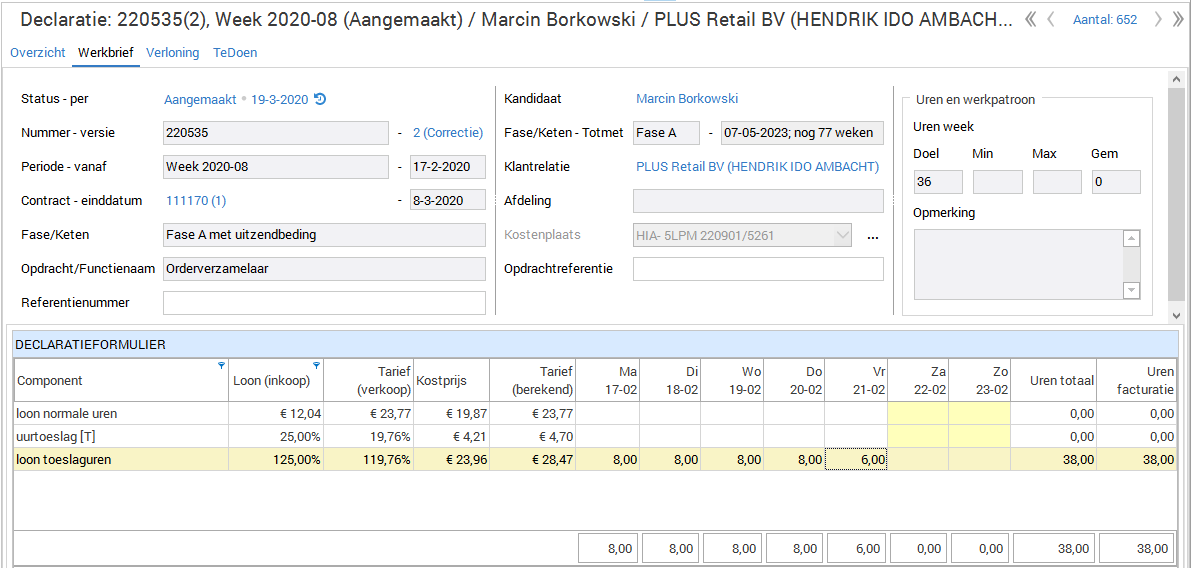Click into the Referentienummer field
This screenshot has height=568, width=1191.
point(324,303)
